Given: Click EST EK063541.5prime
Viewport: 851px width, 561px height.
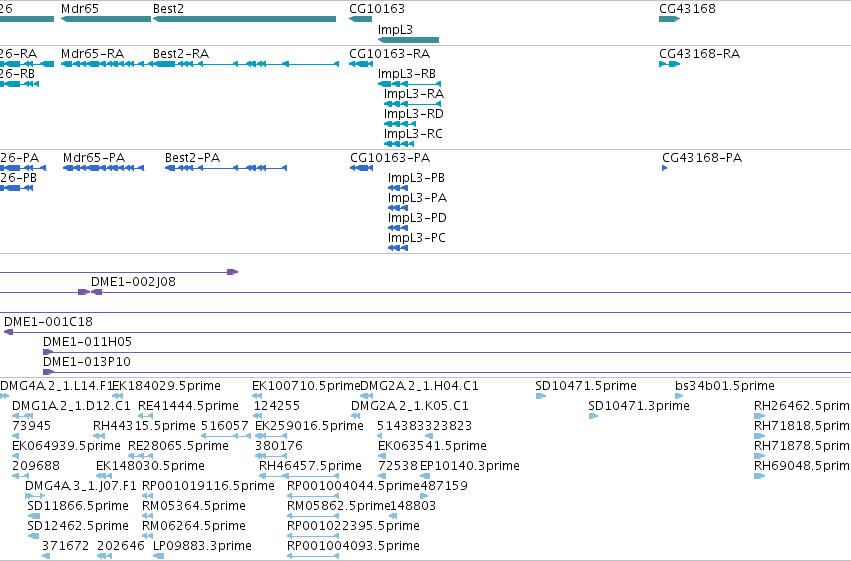Looking at the screenshot, I should [x=432, y=446].
